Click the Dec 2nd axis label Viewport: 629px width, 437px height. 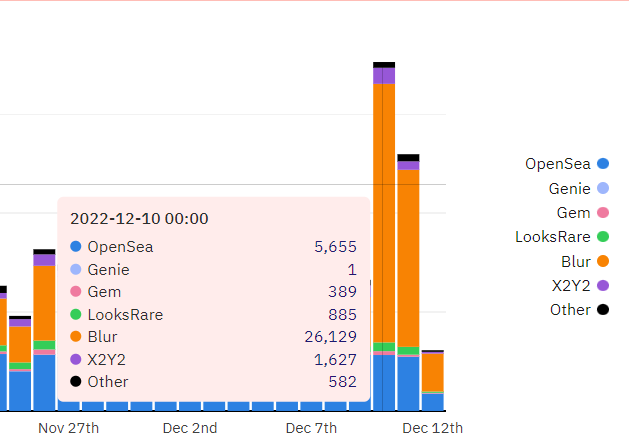pyautogui.click(x=190, y=428)
